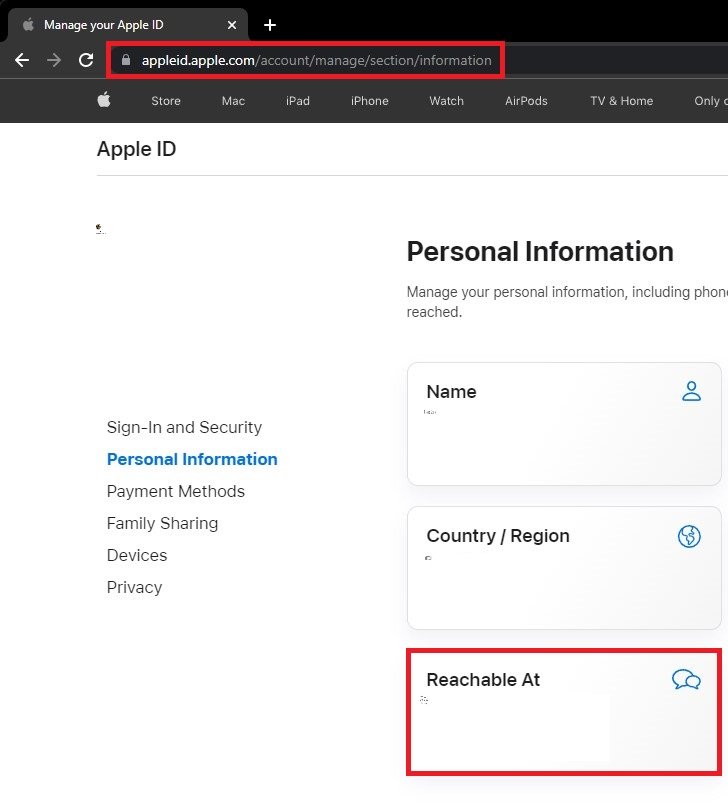
Task: Open Family Sharing in sidebar
Action: pyautogui.click(x=162, y=523)
